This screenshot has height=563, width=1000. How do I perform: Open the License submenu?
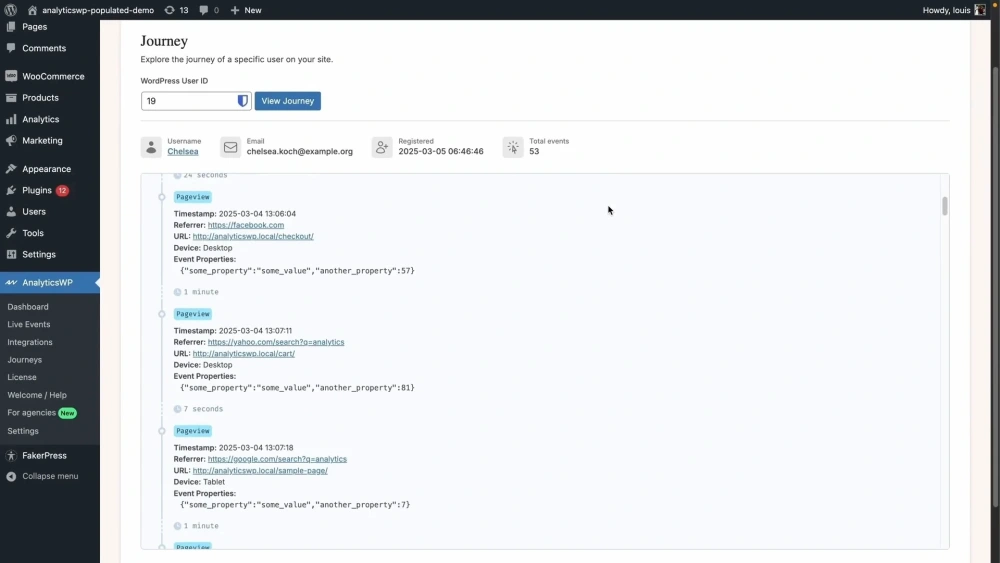(x=22, y=377)
